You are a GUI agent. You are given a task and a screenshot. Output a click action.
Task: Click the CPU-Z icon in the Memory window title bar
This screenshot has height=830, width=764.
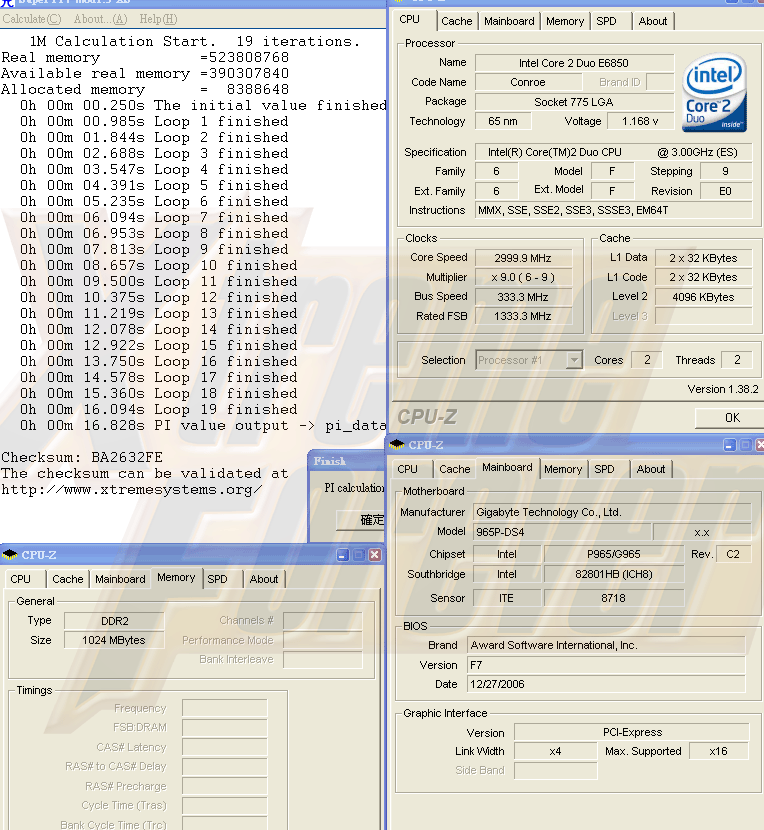coord(10,555)
